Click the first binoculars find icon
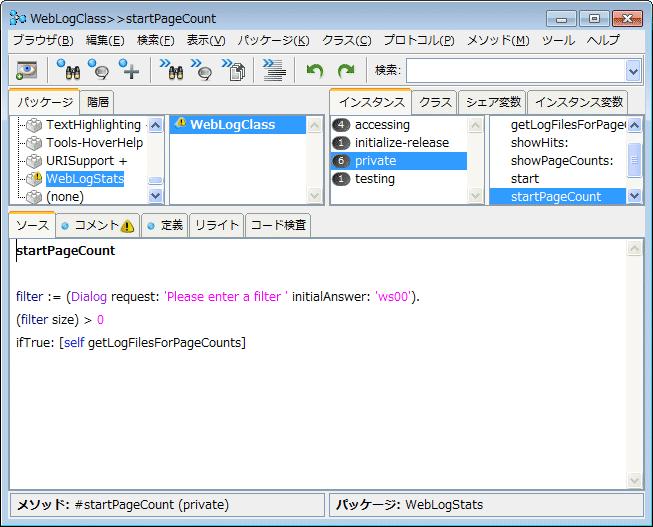This screenshot has height=527, width=653. [68, 70]
